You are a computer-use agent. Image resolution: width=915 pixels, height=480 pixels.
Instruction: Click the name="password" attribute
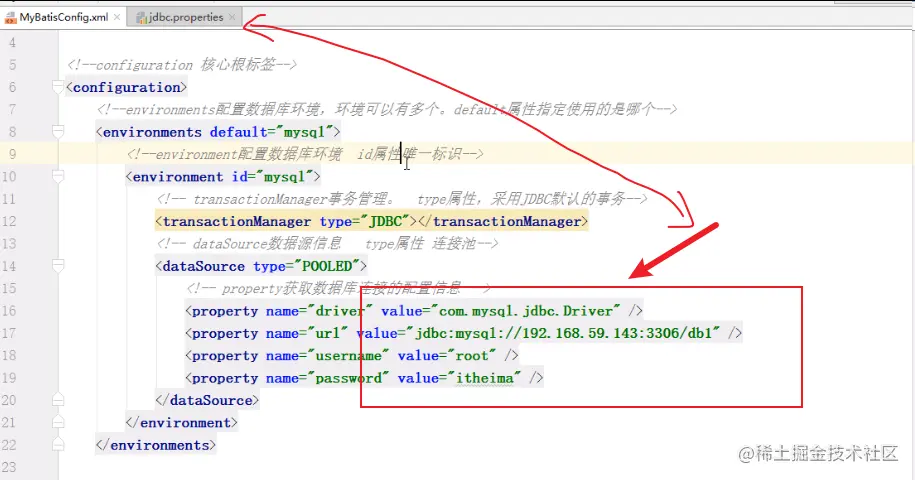tap(327, 378)
